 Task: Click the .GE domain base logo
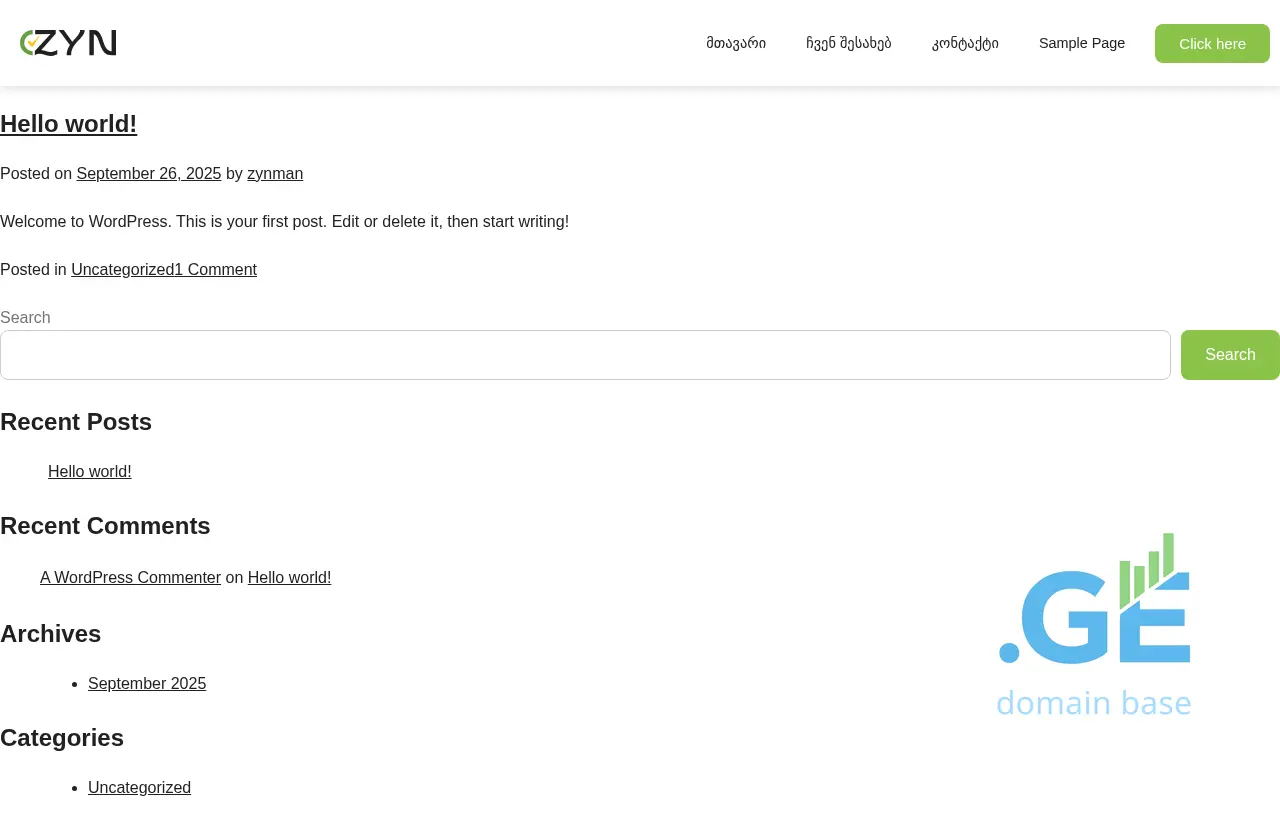[1094, 624]
